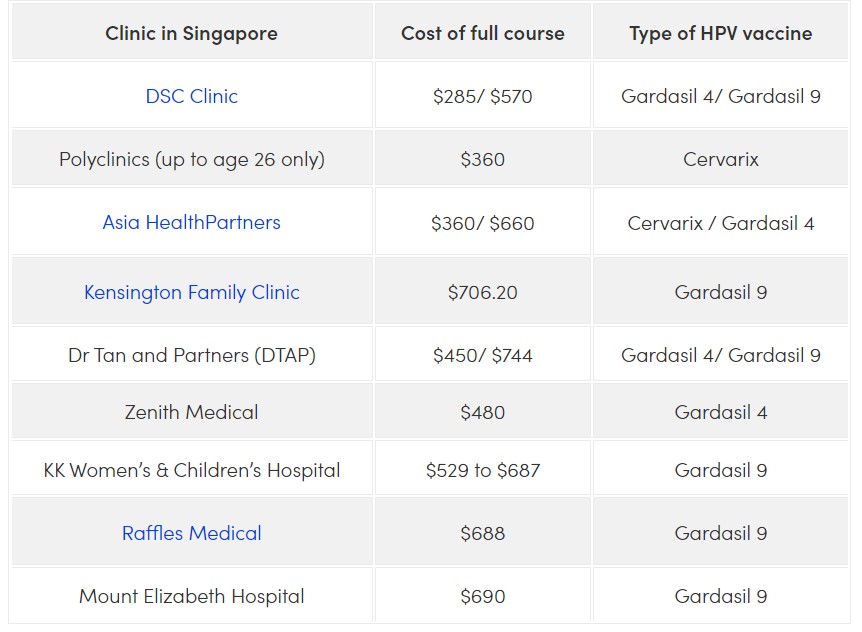Image resolution: width=862 pixels, height=632 pixels.
Task: Visit the Raffles Medical link
Action: pos(191,533)
